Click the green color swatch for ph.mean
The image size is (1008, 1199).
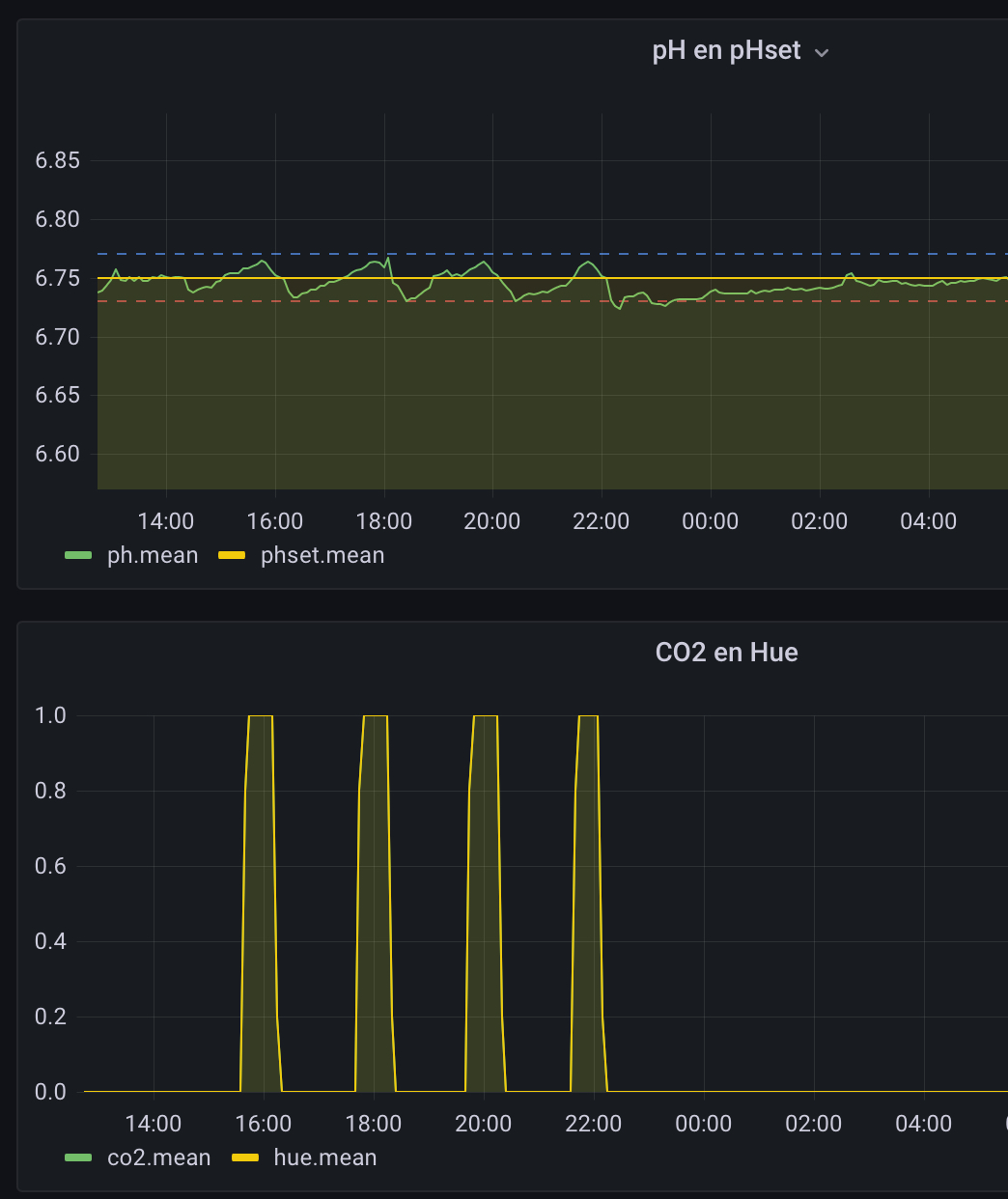pyautogui.click(x=78, y=555)
